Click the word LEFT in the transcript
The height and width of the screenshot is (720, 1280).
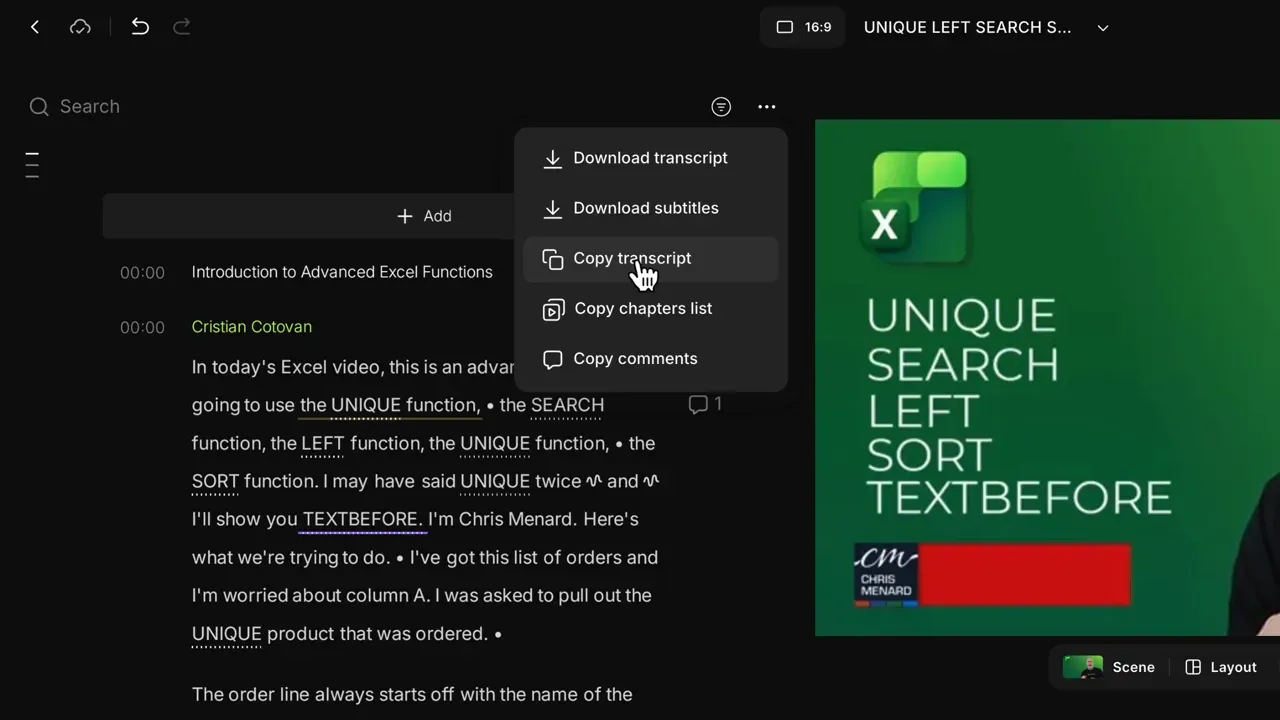322,443
